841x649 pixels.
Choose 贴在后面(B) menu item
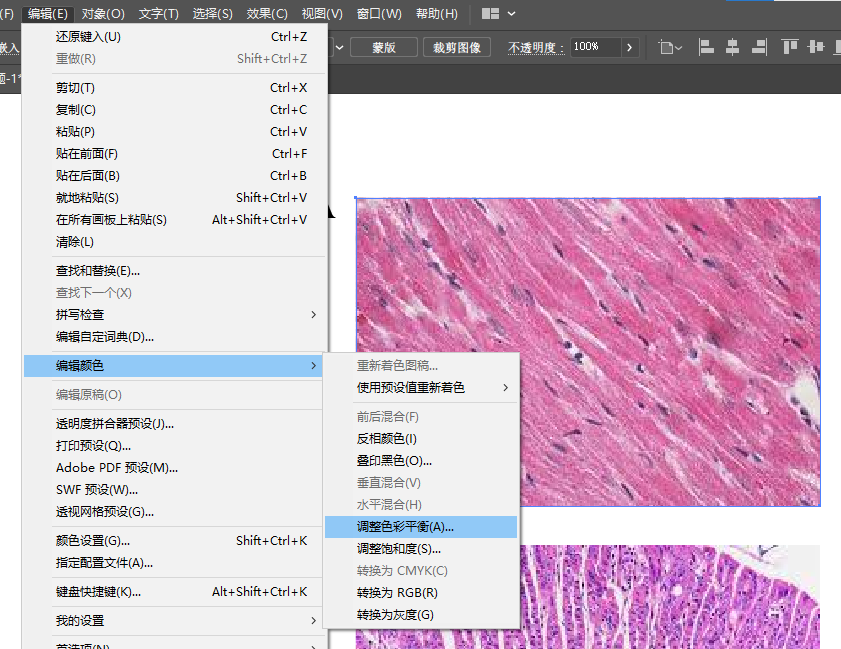click(174, 175)
